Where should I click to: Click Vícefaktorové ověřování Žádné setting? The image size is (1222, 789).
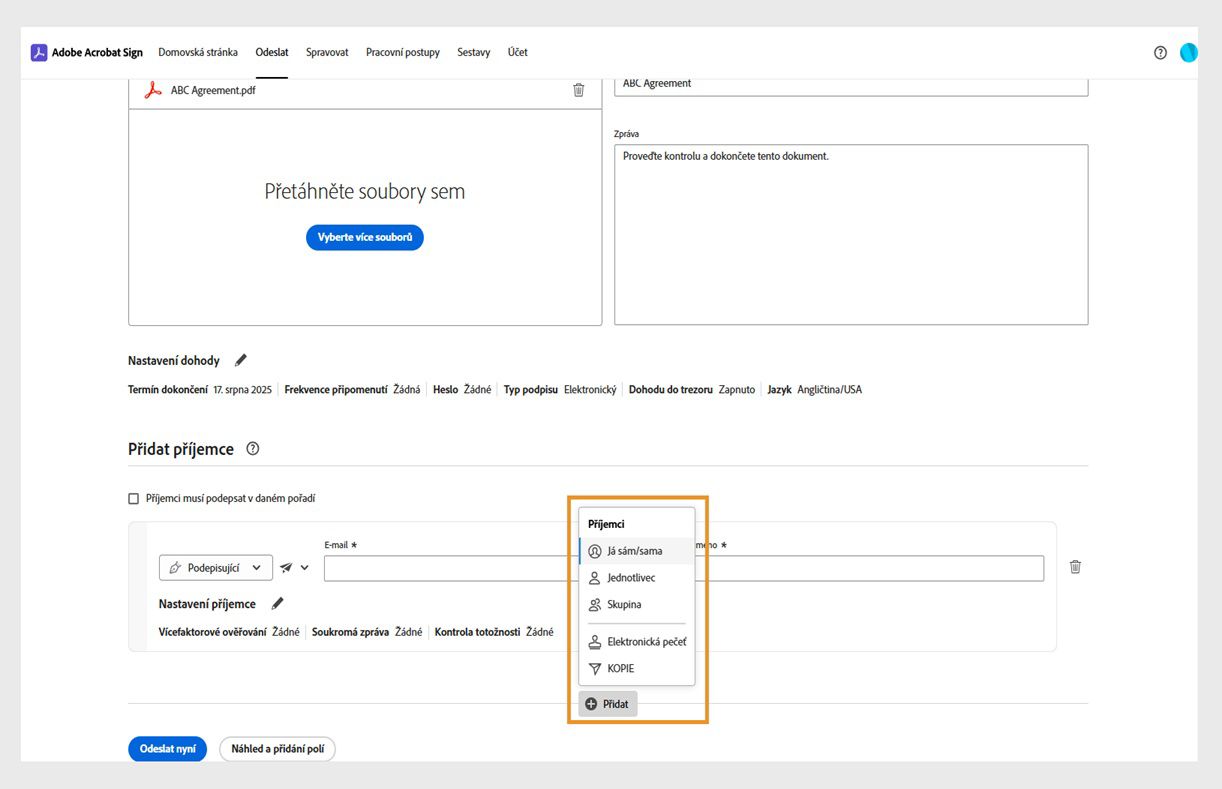[229, 632]
